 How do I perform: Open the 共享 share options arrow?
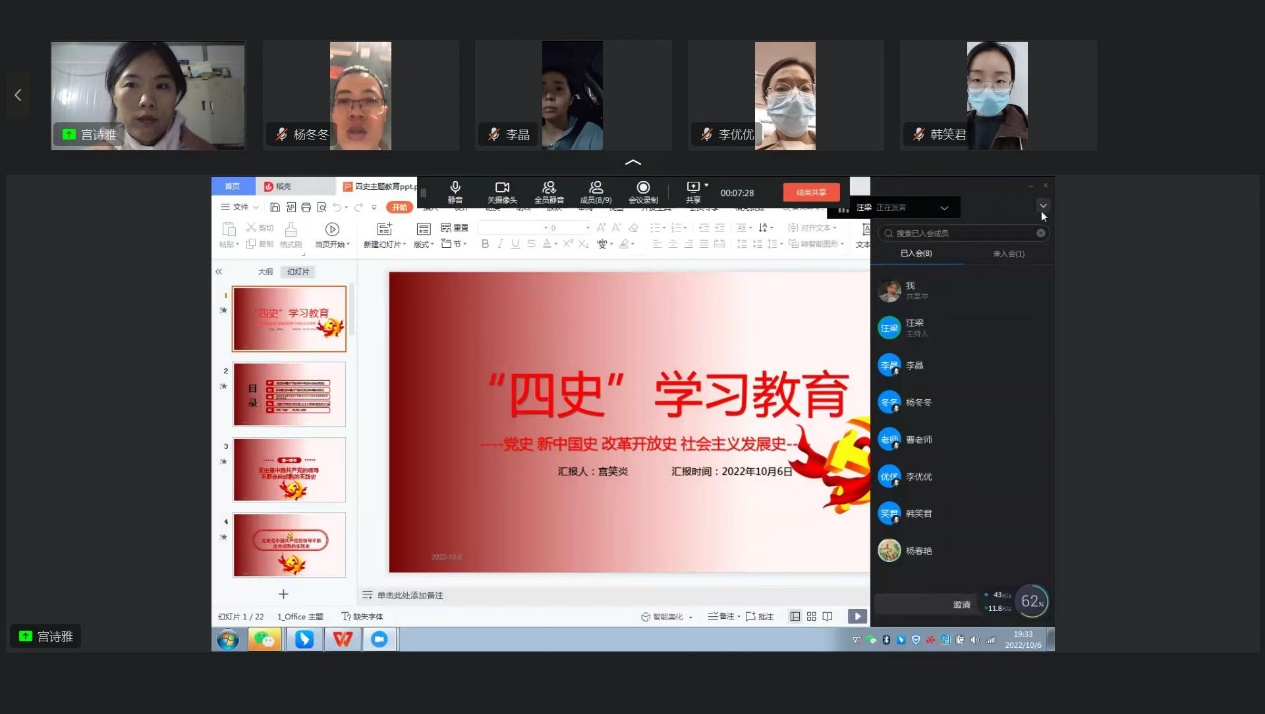707,185
